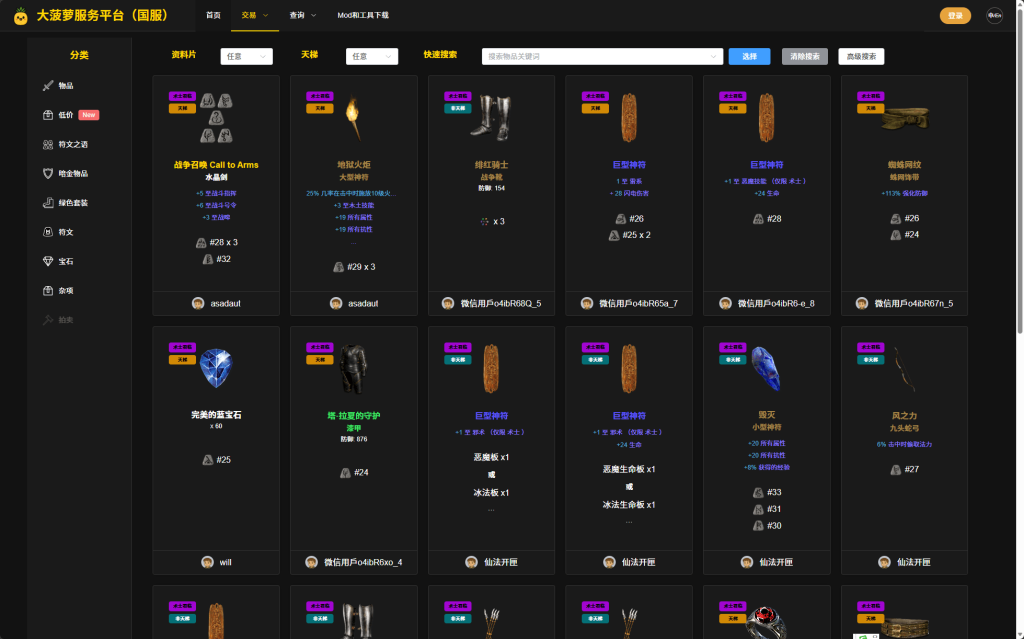
Task: Focus the 搜索物品关键词 search field
Action: [602, 56]
